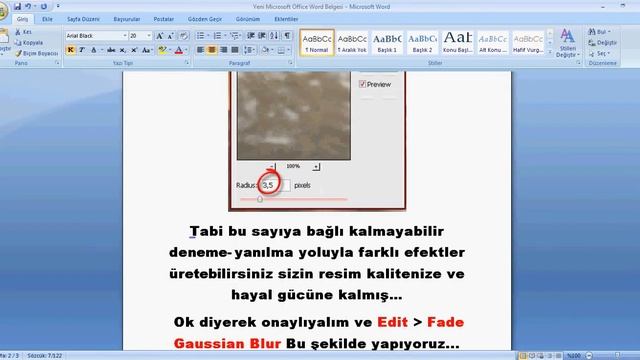
Task: Select the Biçim Boyacısı format painter
Action: (36, 53)
